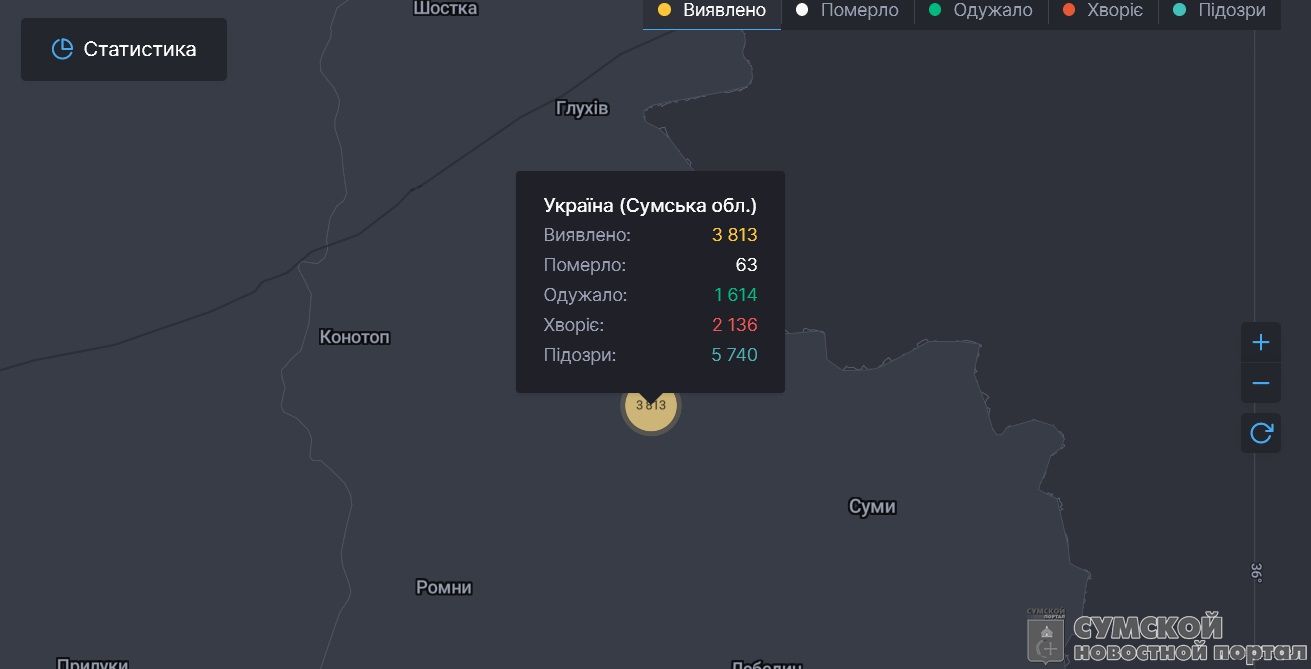The image size is (1311, 669).
Task: Click the red dot beside Хворіє
Action: (x=1069, y=11)
